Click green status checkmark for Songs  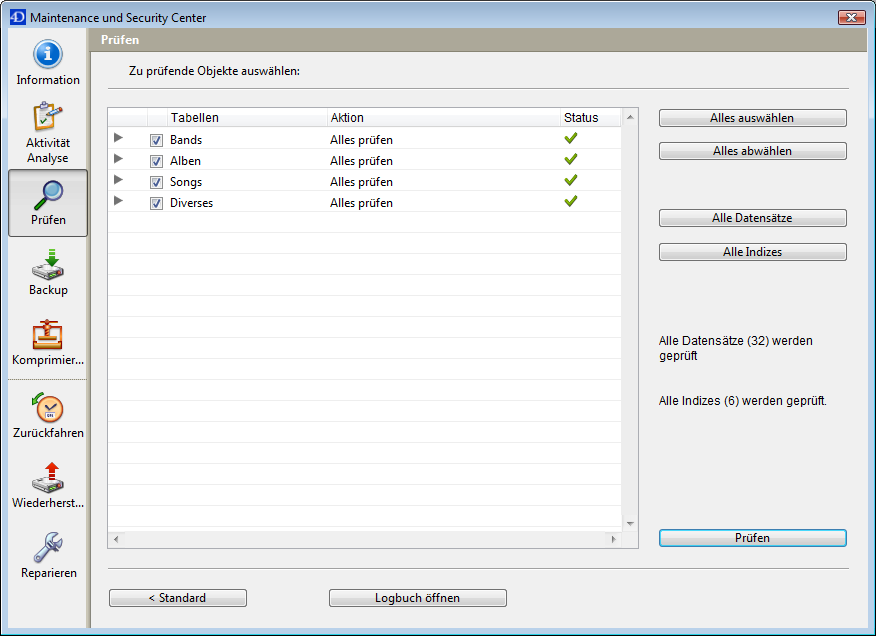[570, 180]
